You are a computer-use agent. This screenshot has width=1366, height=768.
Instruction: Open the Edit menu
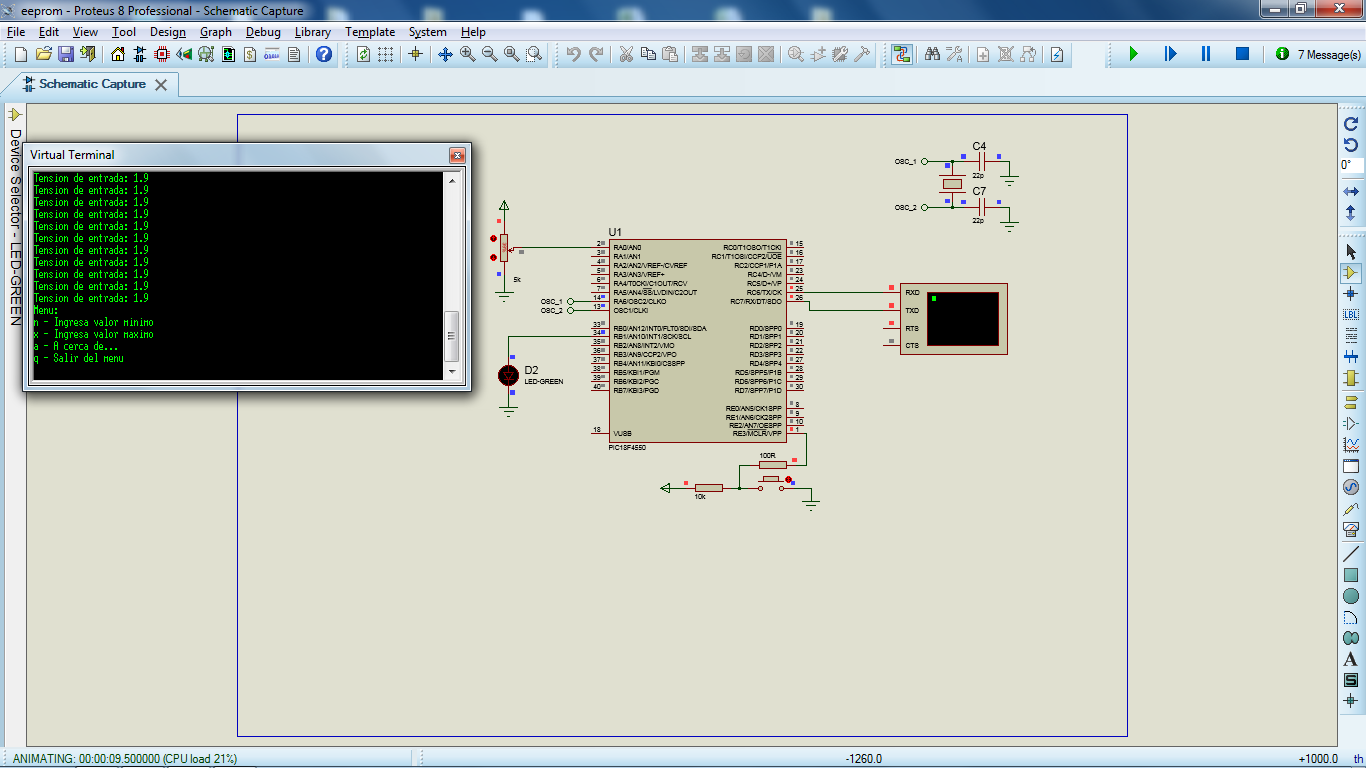[x=49, y=32]
